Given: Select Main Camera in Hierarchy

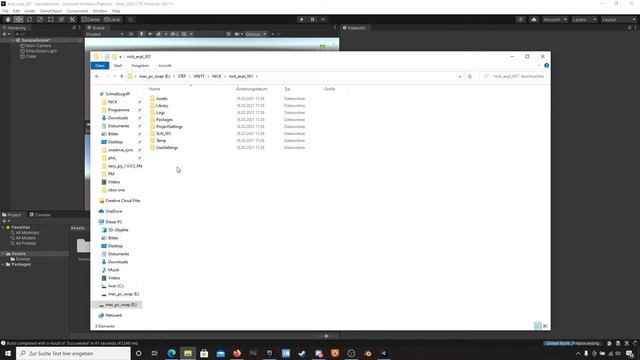Looking at the screenshot, I should 38,46.
